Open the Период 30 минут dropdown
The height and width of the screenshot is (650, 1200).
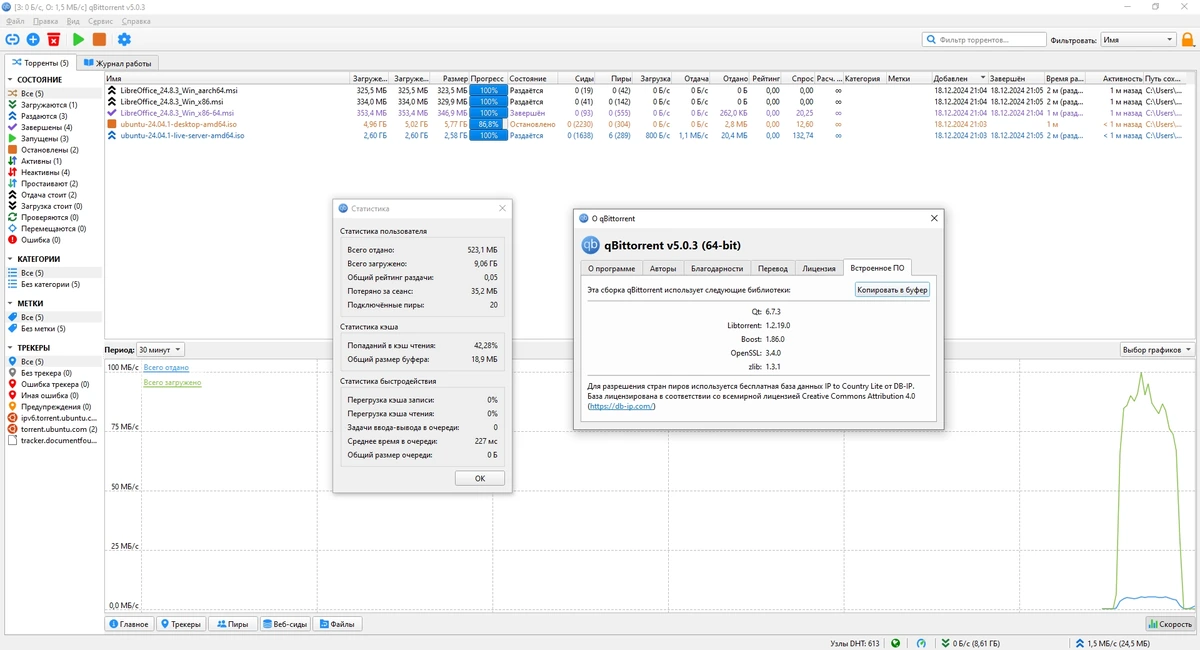coord(160,350)
